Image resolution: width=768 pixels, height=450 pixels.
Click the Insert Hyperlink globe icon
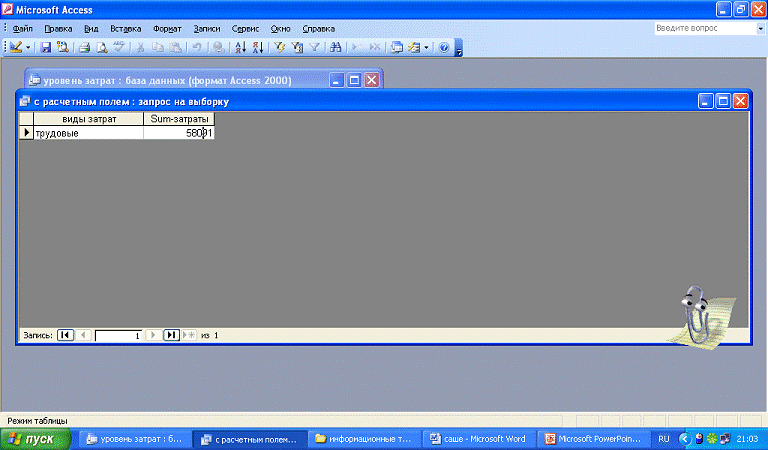[x=218, y=47]
